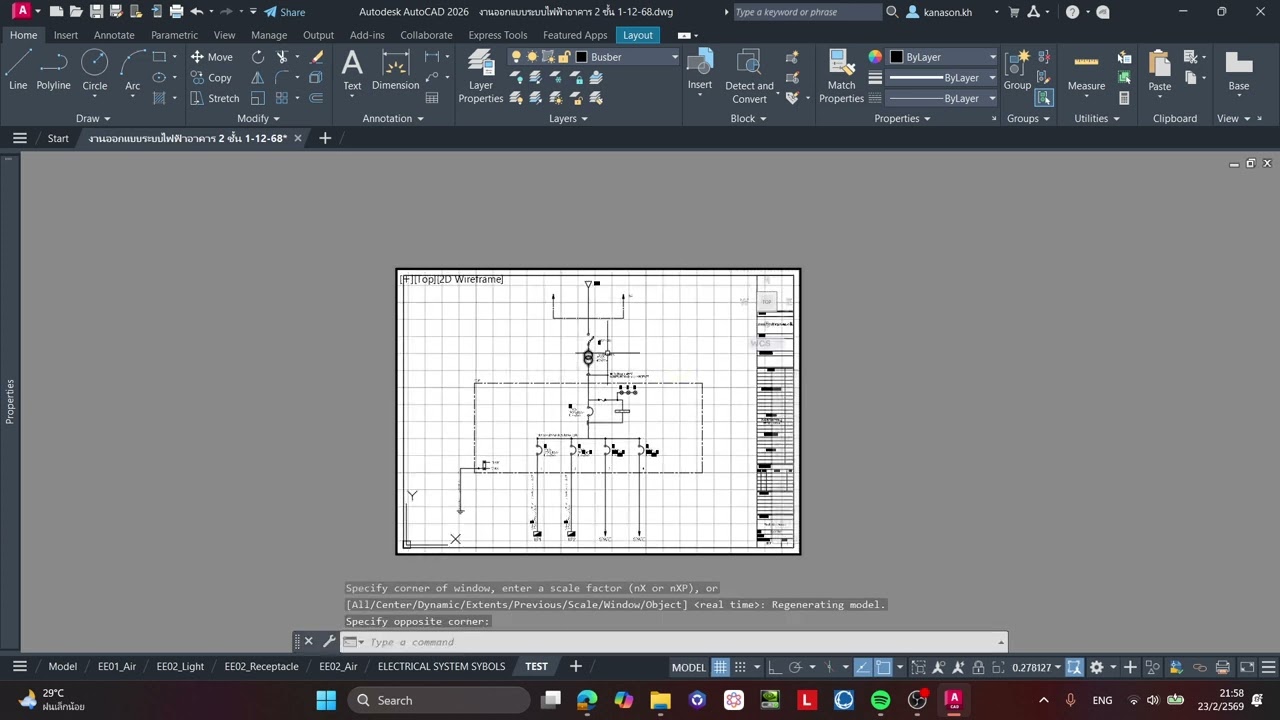Click the Share button
The image size is (1280, 720).
pos(285,12)
